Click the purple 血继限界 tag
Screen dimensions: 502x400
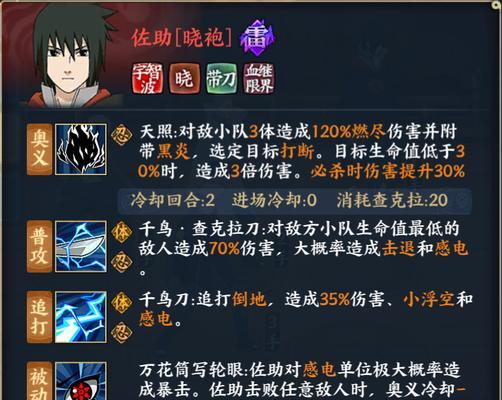[259, 79]
